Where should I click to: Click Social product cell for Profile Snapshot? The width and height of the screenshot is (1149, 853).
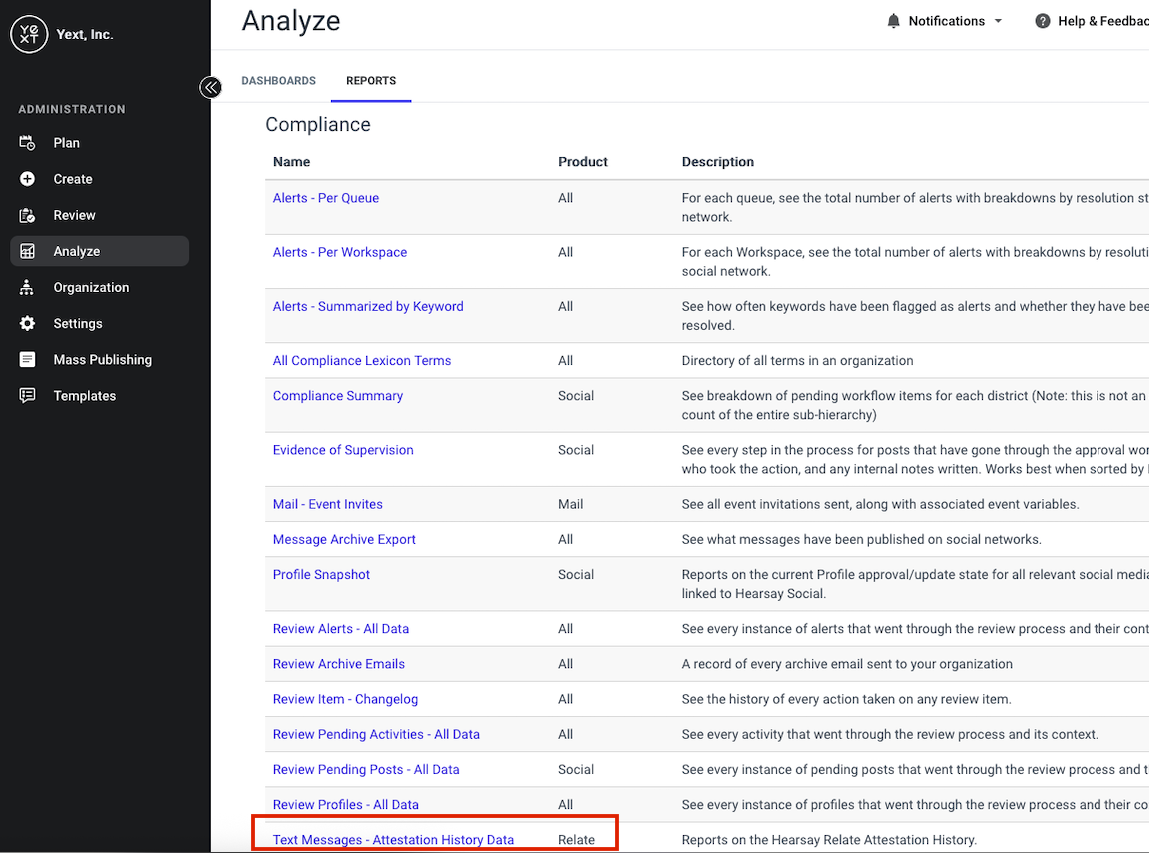(575, 575)
